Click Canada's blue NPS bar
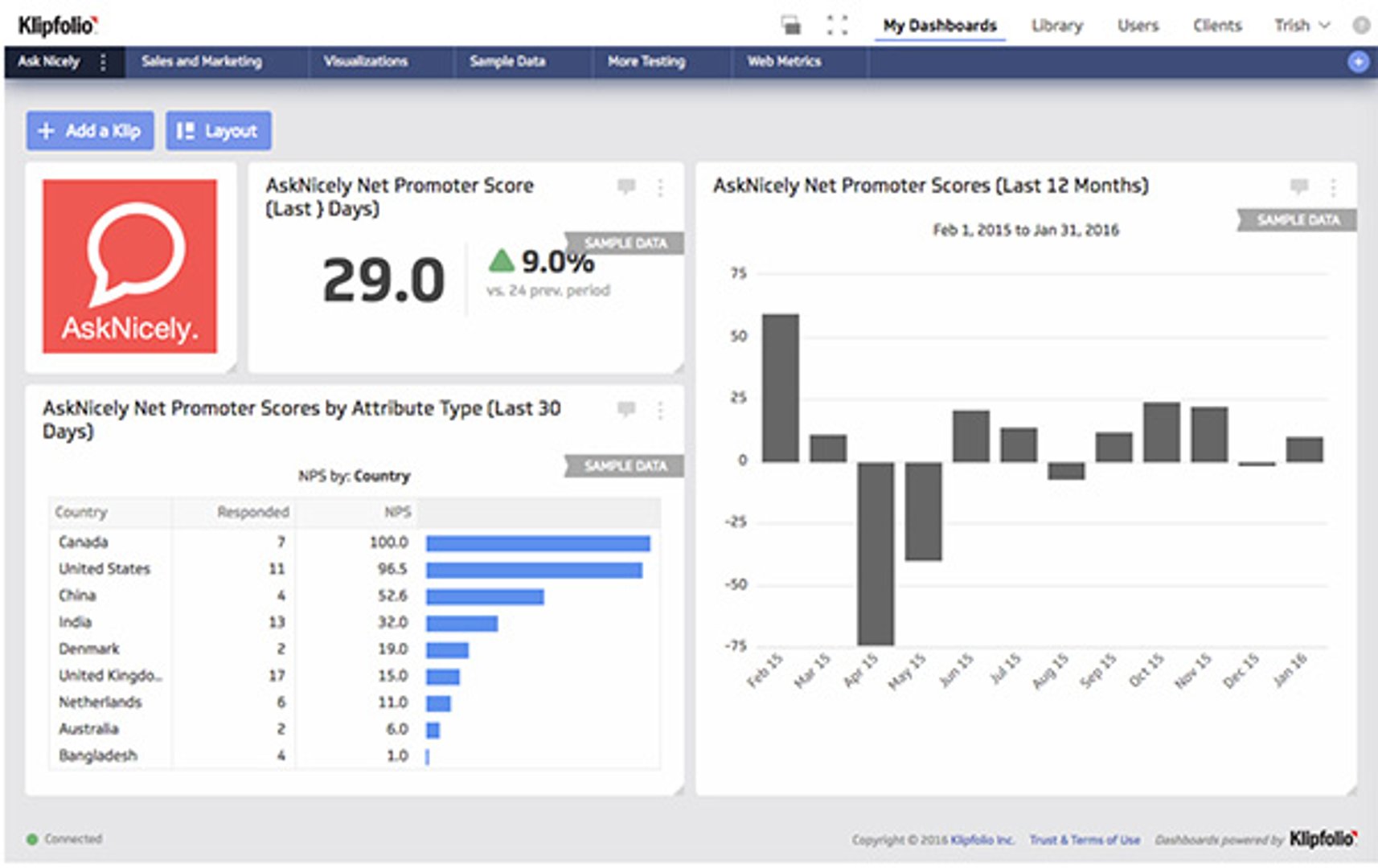The height and width of the screenshot is (868, 1378). [538, 544]
